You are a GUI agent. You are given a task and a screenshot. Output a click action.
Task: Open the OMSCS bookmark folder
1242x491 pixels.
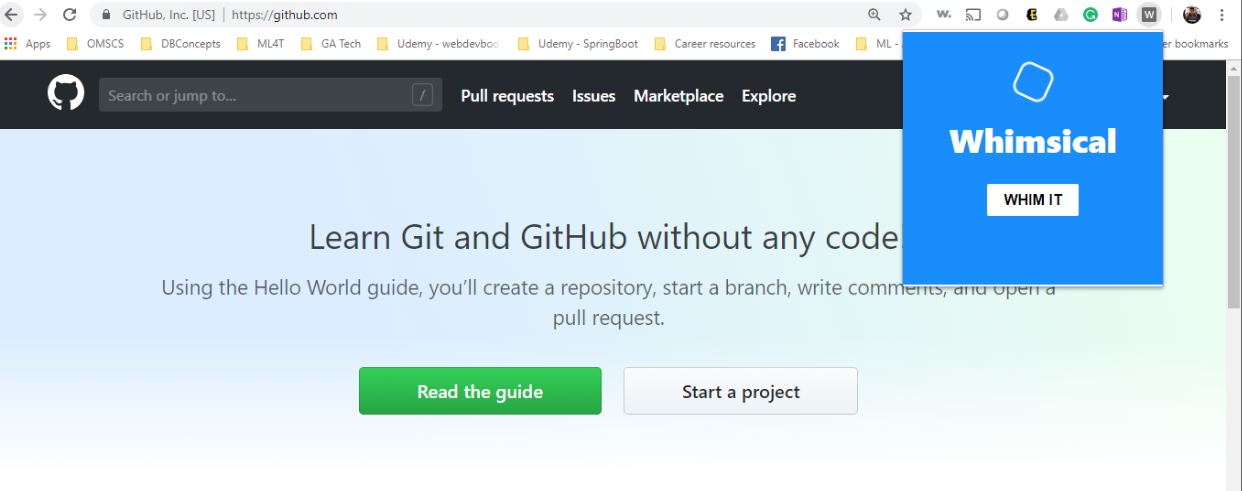click(x=95, y=44)
